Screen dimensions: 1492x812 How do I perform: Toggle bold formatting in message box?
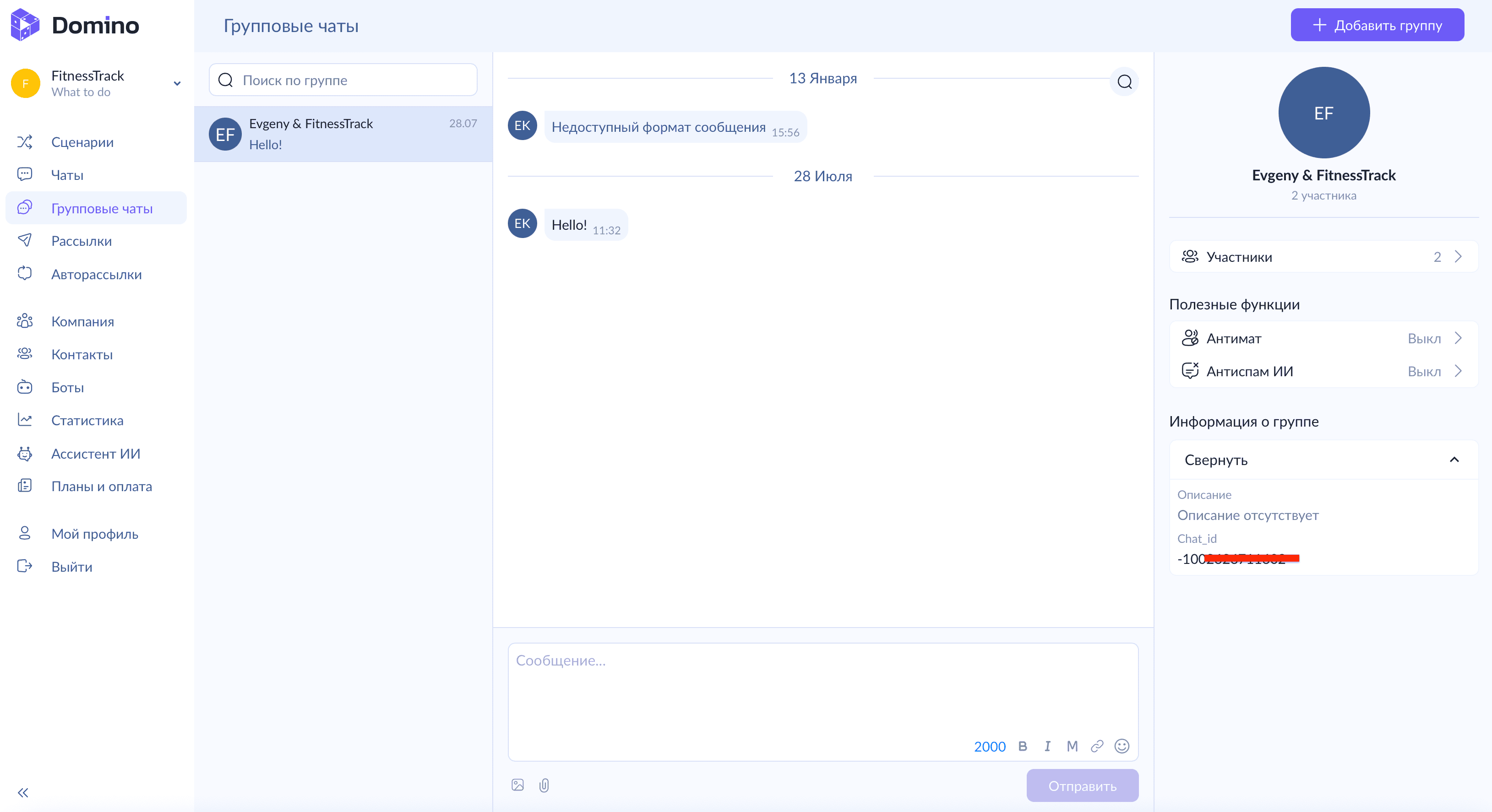point(1022,746)
